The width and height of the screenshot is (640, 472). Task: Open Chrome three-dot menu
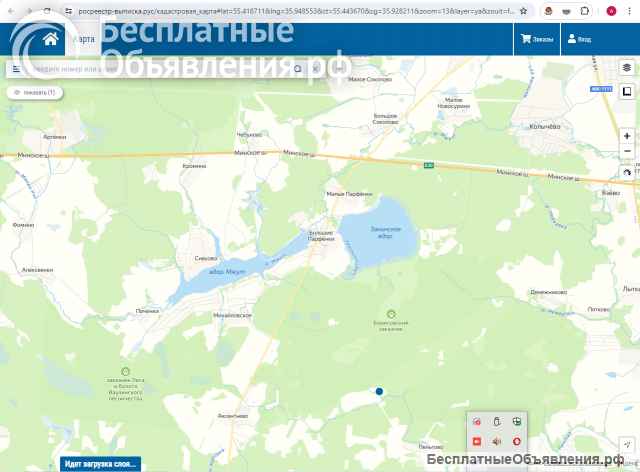(629, 11)
